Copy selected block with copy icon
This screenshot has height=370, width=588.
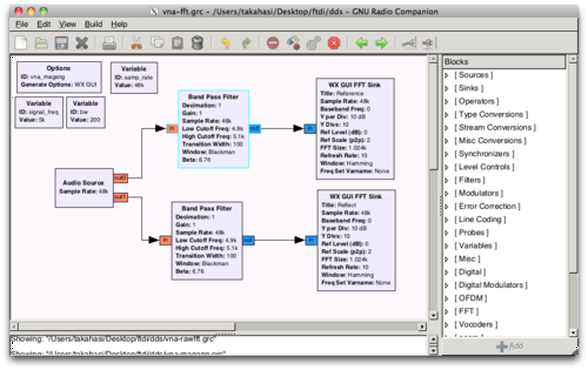157,43
